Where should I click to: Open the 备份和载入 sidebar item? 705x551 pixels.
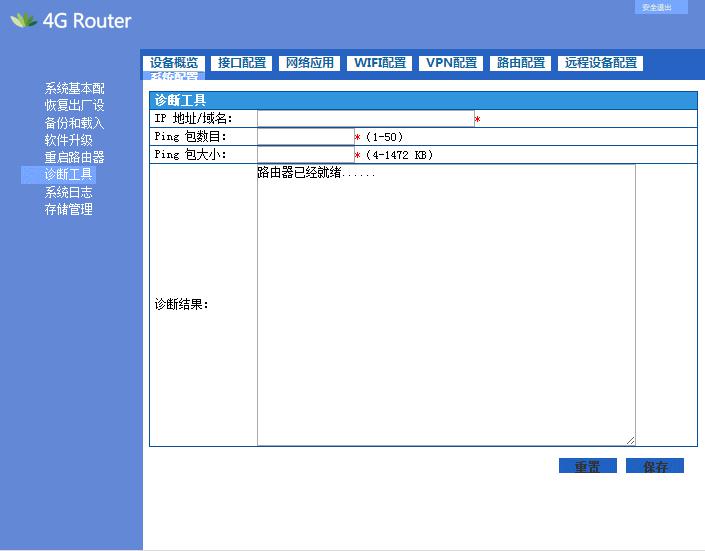74,123
